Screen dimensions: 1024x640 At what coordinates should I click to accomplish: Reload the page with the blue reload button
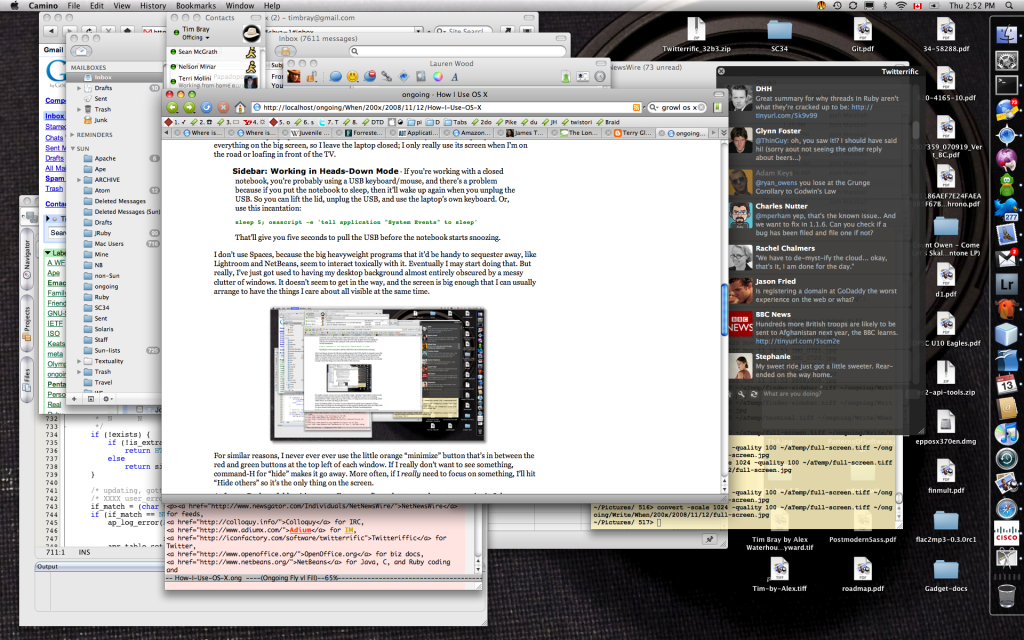point(206,108)
